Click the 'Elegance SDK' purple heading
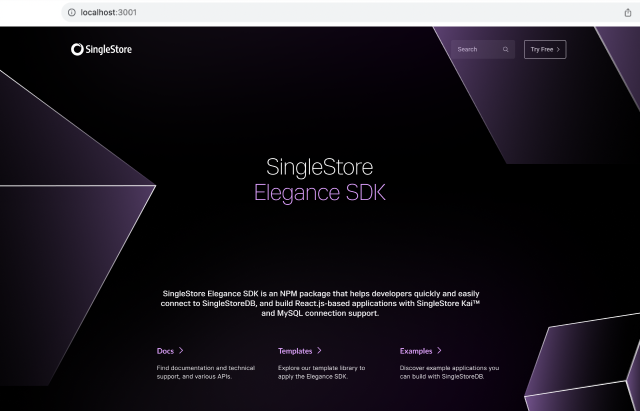This screenshot has width=640, height=411. [320, 193]
